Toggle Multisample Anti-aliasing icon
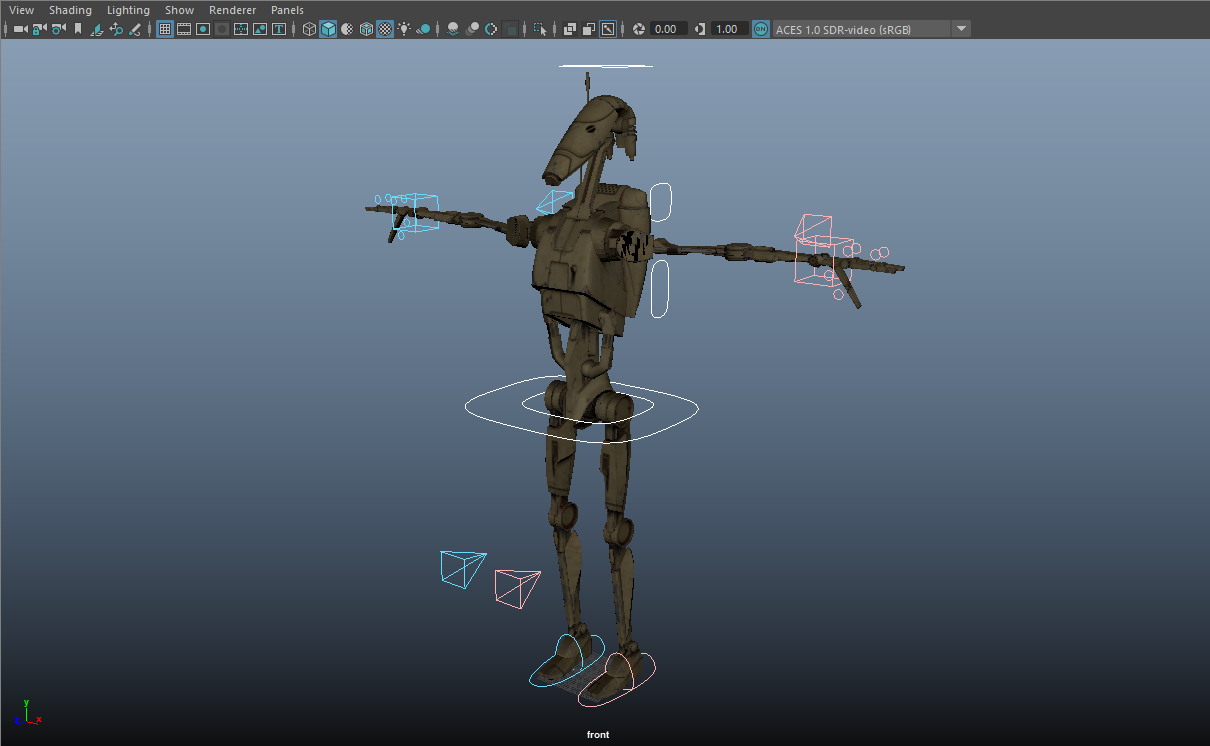Screen dimensions: 1210x746 [x=491, y=29]
